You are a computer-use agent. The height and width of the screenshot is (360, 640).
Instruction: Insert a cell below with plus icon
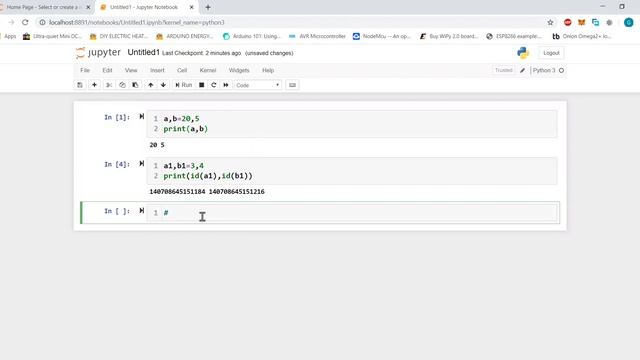pos(94,85)
